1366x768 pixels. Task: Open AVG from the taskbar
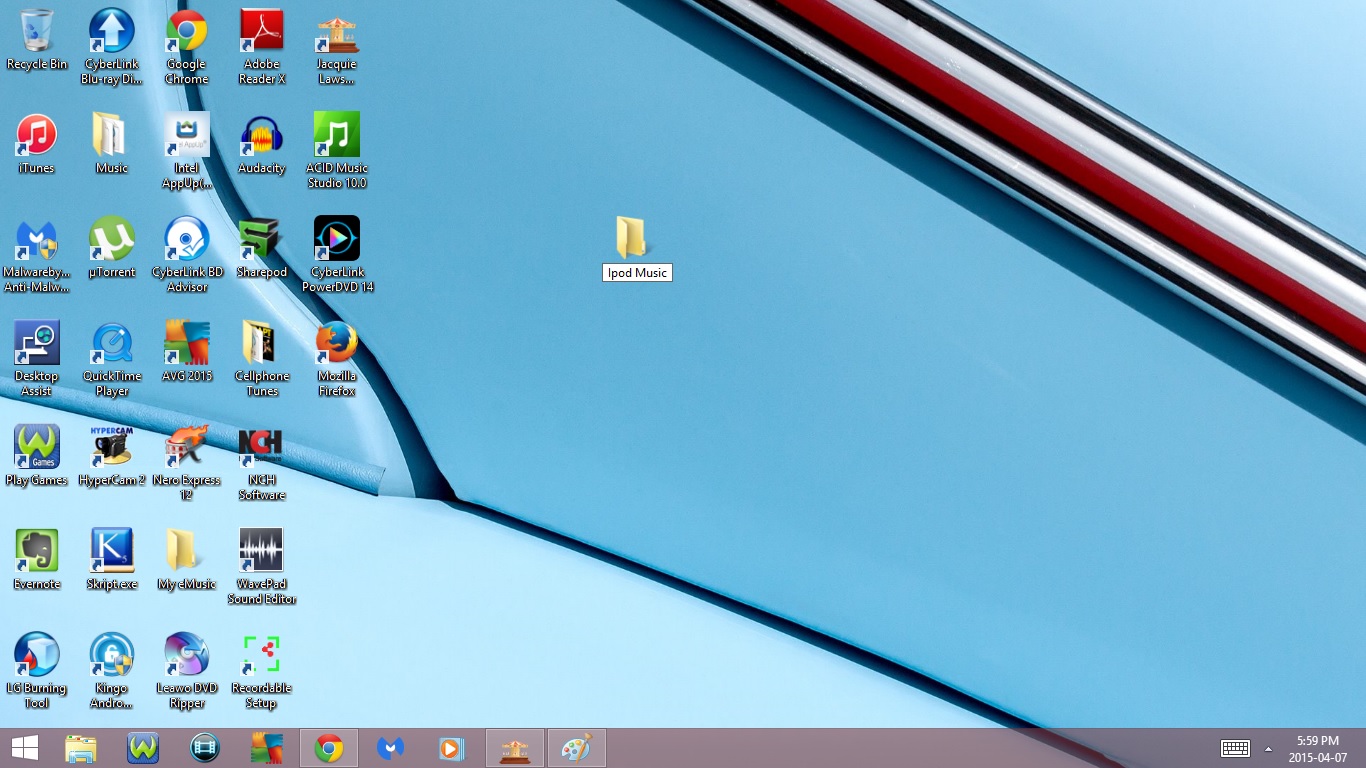pos(267,748)
